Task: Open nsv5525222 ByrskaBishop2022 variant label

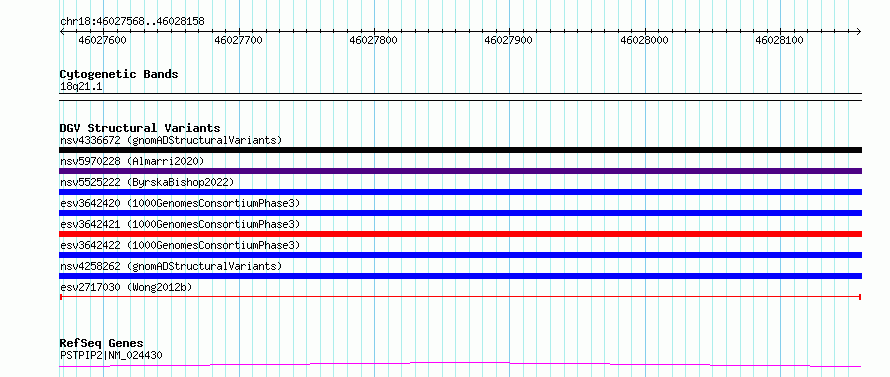Action: (146, 182)
